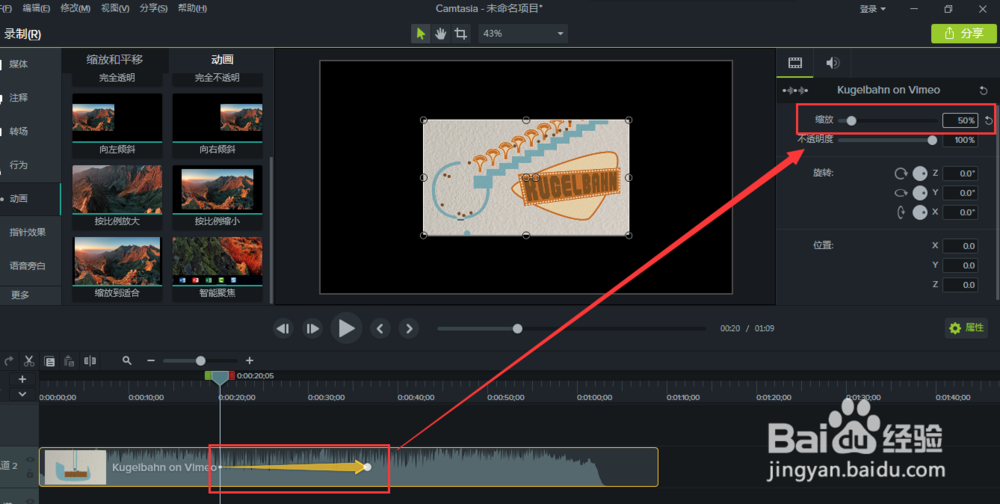Select the 向右倾斜 animation thumbnail

(x=217, y=117)
